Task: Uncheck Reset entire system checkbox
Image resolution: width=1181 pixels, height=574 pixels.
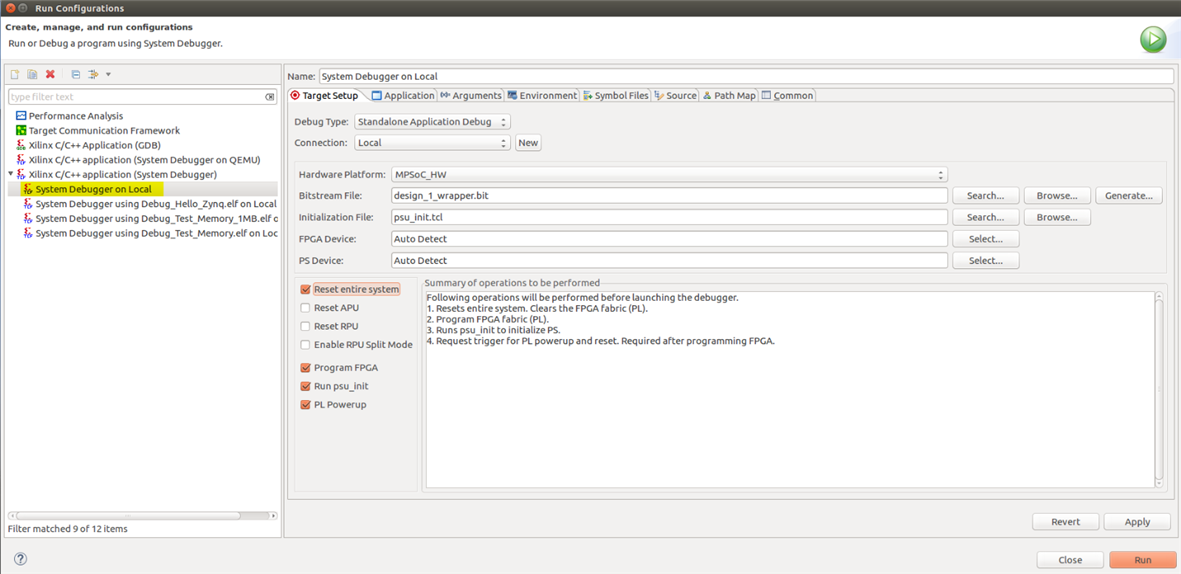Action: coord(306,290)
